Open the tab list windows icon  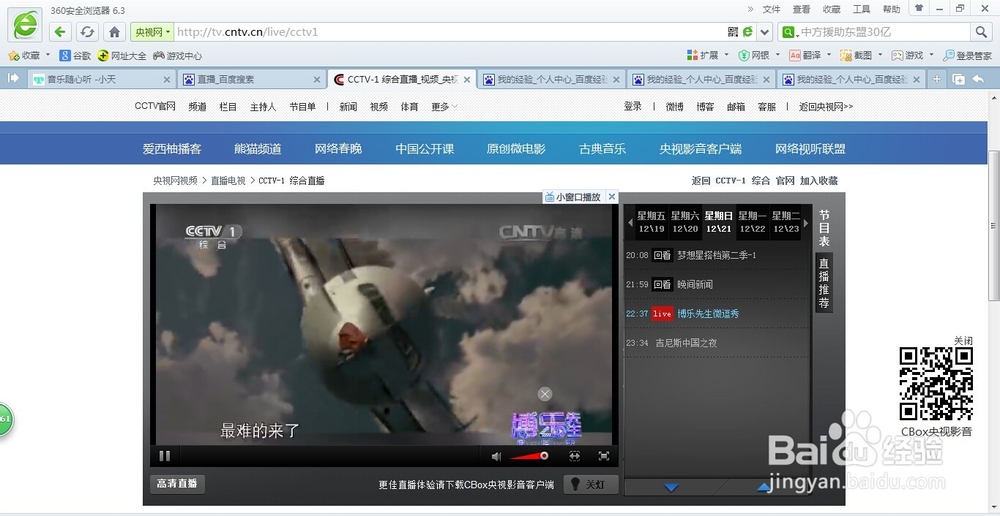pos(958,79)
